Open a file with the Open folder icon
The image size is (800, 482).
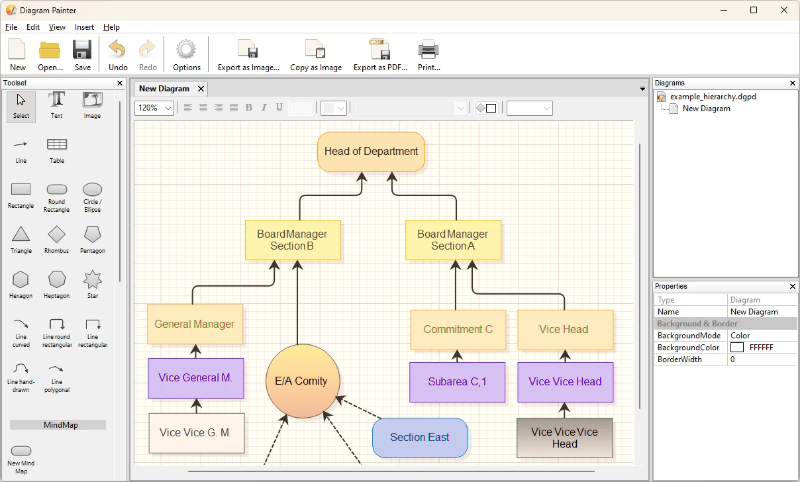(49, 55)
